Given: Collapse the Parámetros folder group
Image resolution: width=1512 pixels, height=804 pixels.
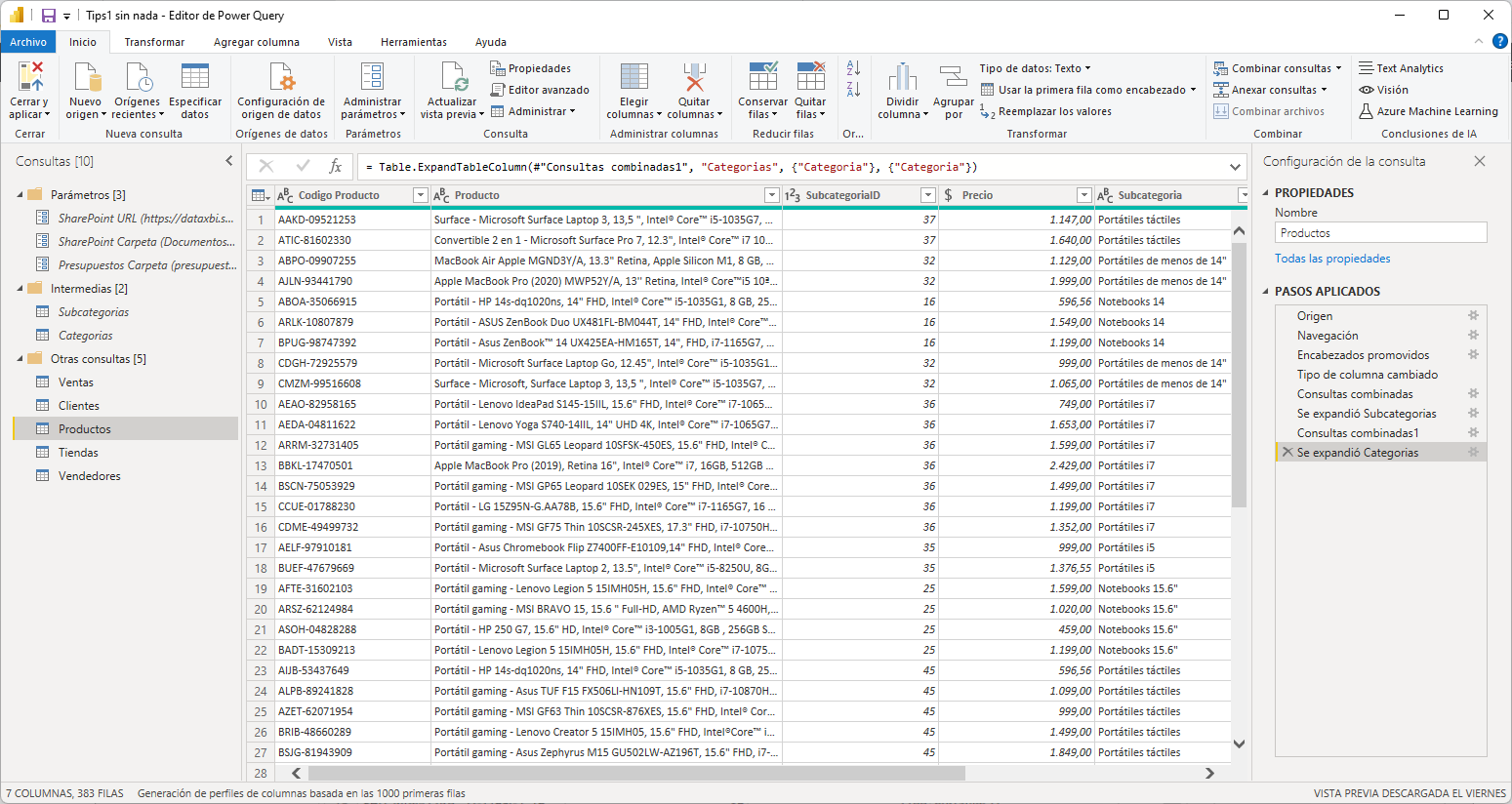Looking at the screenshot, I should pyautogui.click(x=20, y=195).
